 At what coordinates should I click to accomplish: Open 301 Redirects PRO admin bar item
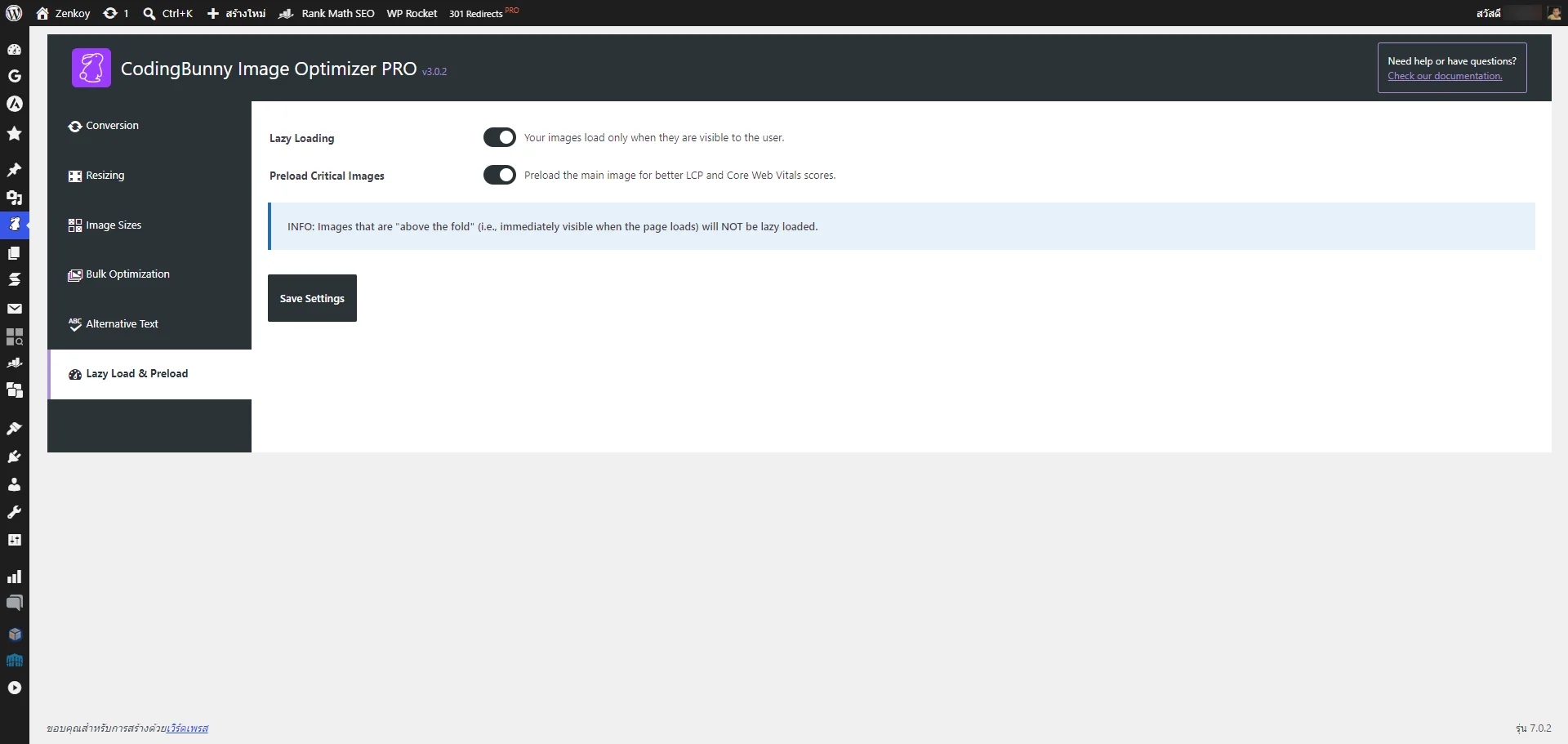[x=483, y=13]
